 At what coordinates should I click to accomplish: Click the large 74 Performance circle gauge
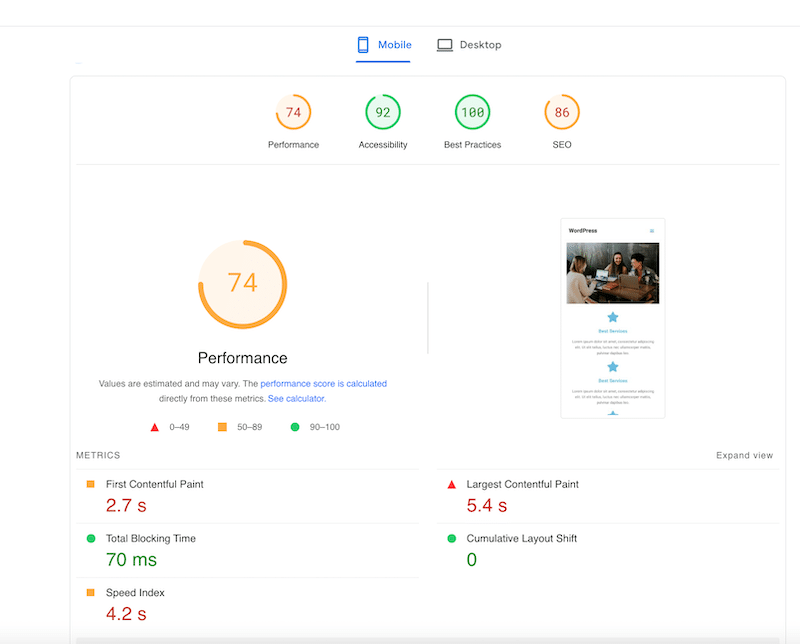pos(242,283)
